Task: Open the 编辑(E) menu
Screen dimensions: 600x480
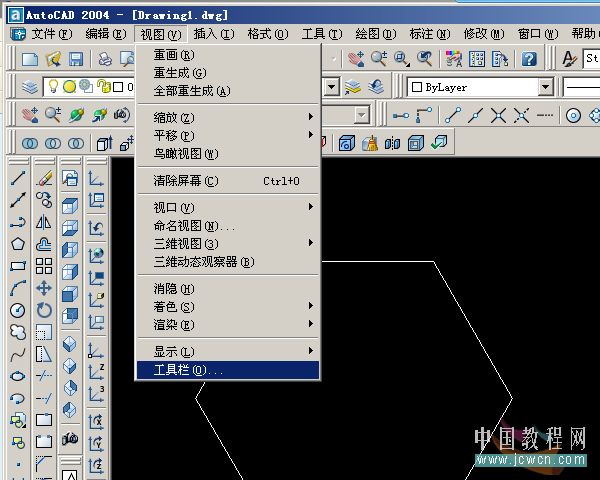Action: coord(106,34)
